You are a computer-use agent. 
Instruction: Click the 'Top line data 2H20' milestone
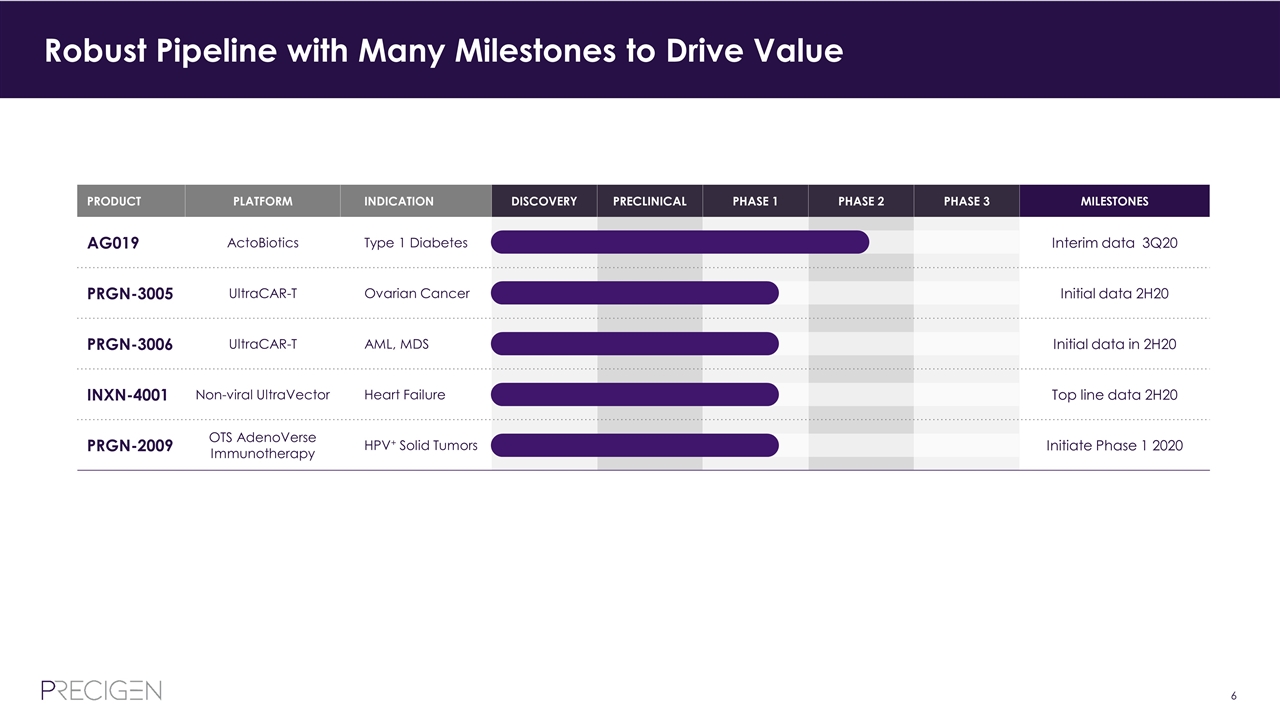(x=1114, y=395)
